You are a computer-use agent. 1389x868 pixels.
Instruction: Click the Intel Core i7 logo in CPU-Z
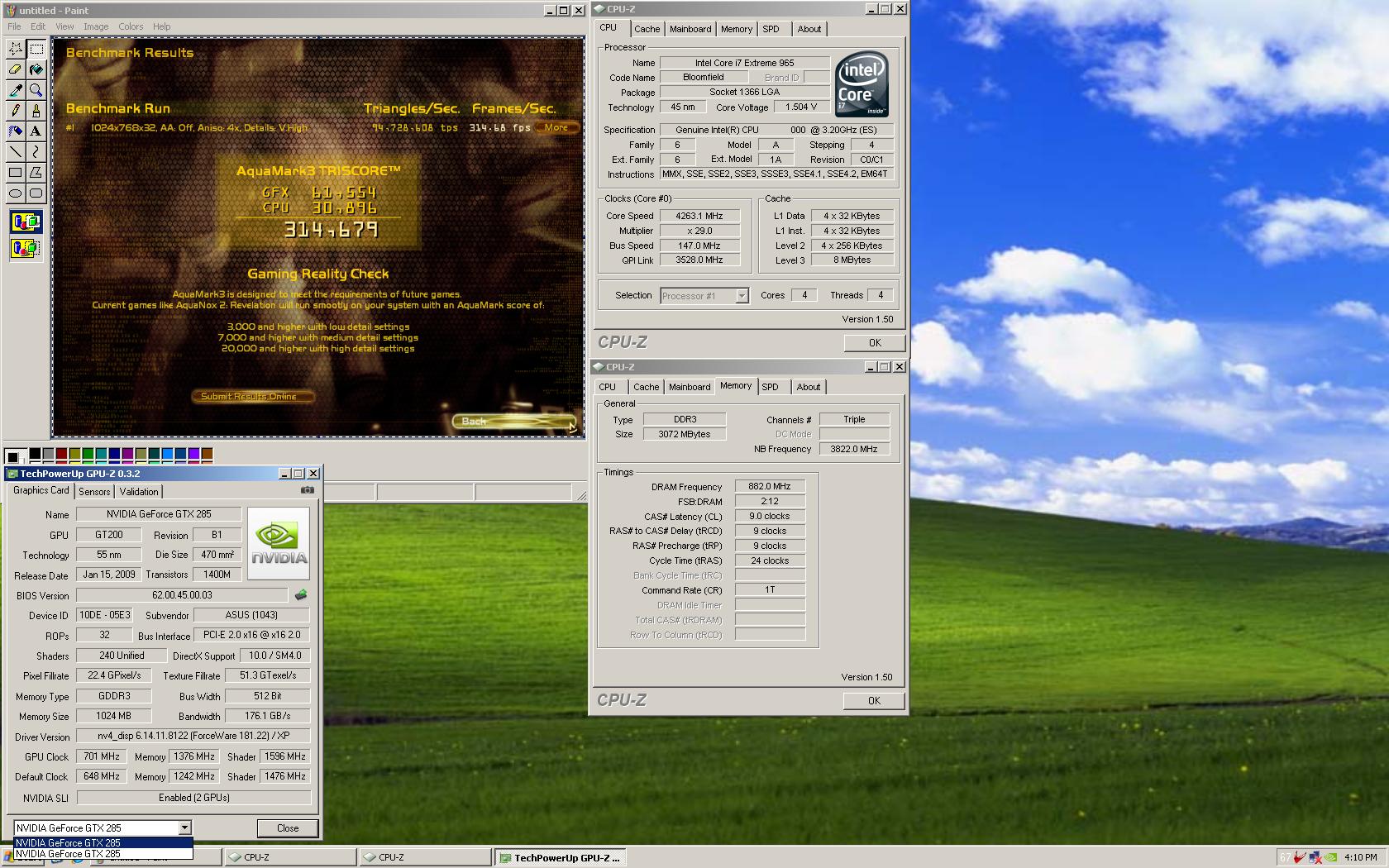(862, 83)
